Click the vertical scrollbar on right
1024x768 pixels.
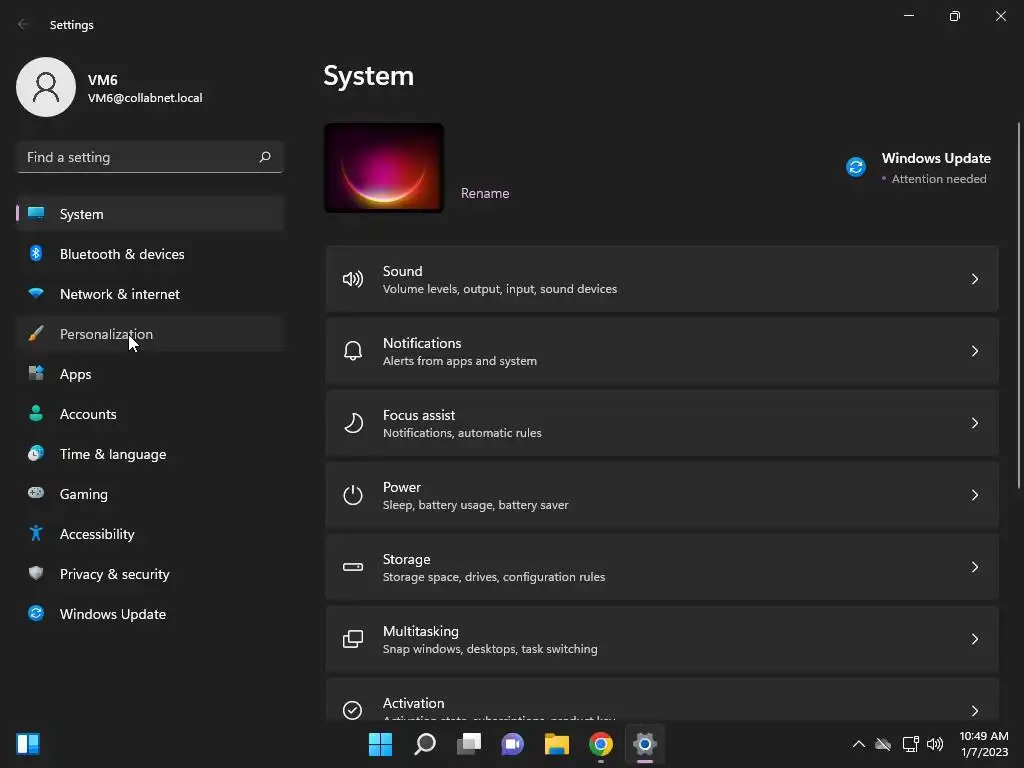(x=1019, y=305)
